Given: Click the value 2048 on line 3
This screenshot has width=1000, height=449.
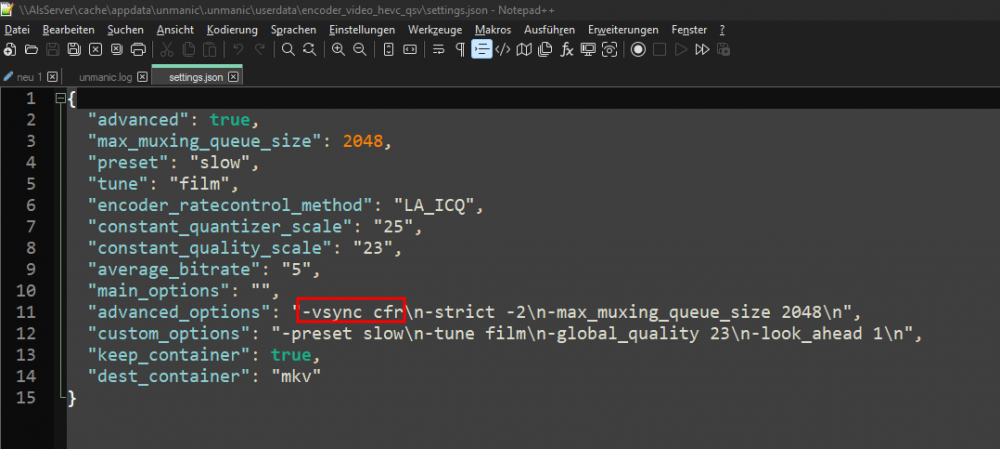Looking at the screenshot, I should pos(363,141).
